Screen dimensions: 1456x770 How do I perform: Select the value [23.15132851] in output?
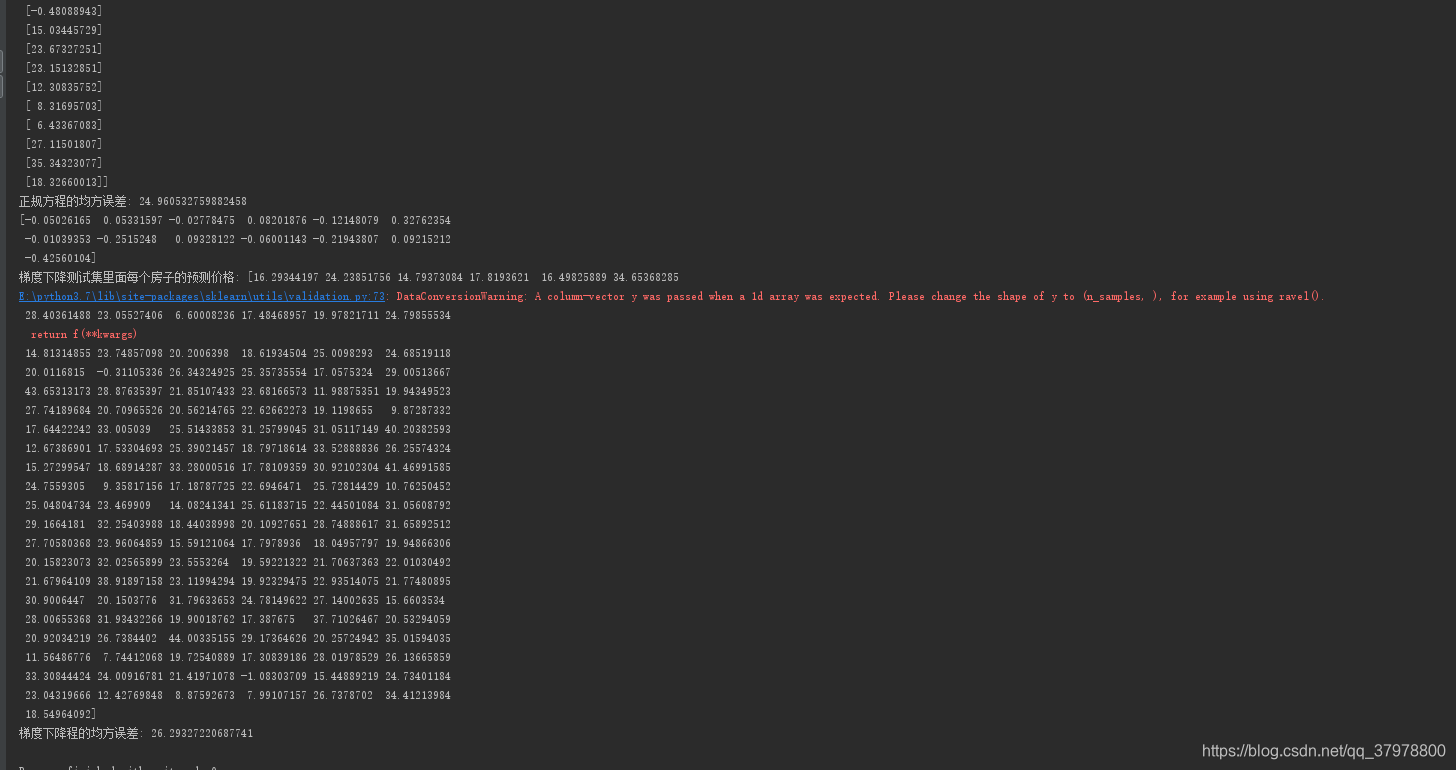(64, 68)
